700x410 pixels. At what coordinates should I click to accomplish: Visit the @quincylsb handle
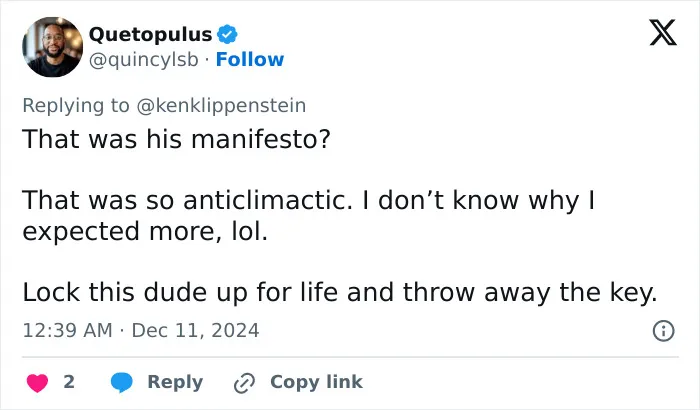pos(143,60)
